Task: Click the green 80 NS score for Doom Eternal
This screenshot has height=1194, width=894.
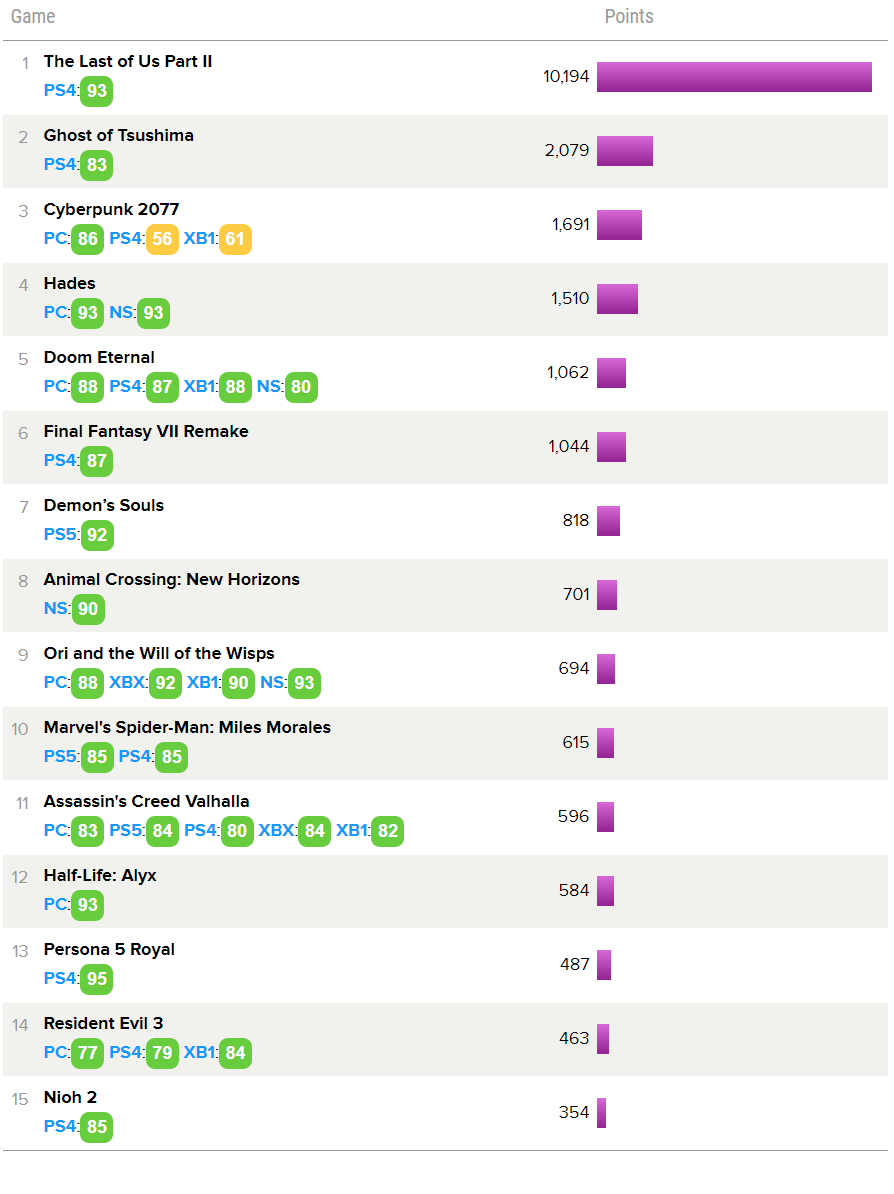Action: (301, 387)
